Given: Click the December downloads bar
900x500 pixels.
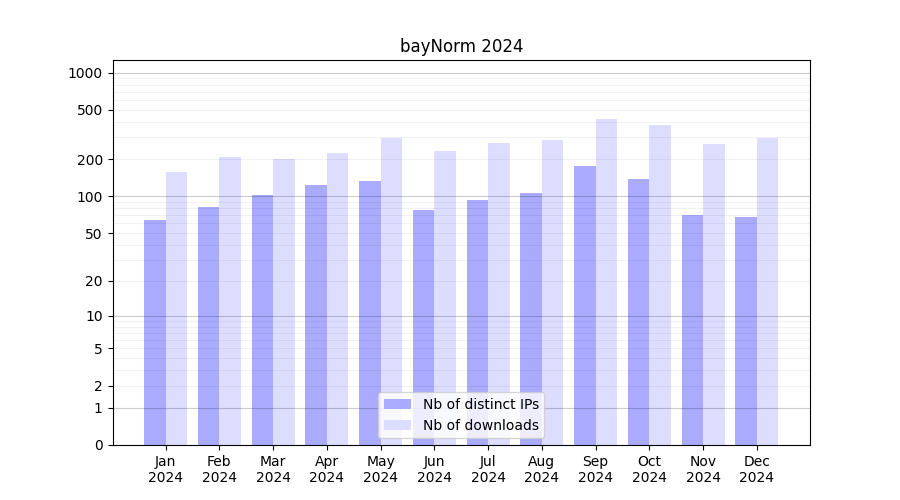Looking at the screenshot, I should click(767, 291).
